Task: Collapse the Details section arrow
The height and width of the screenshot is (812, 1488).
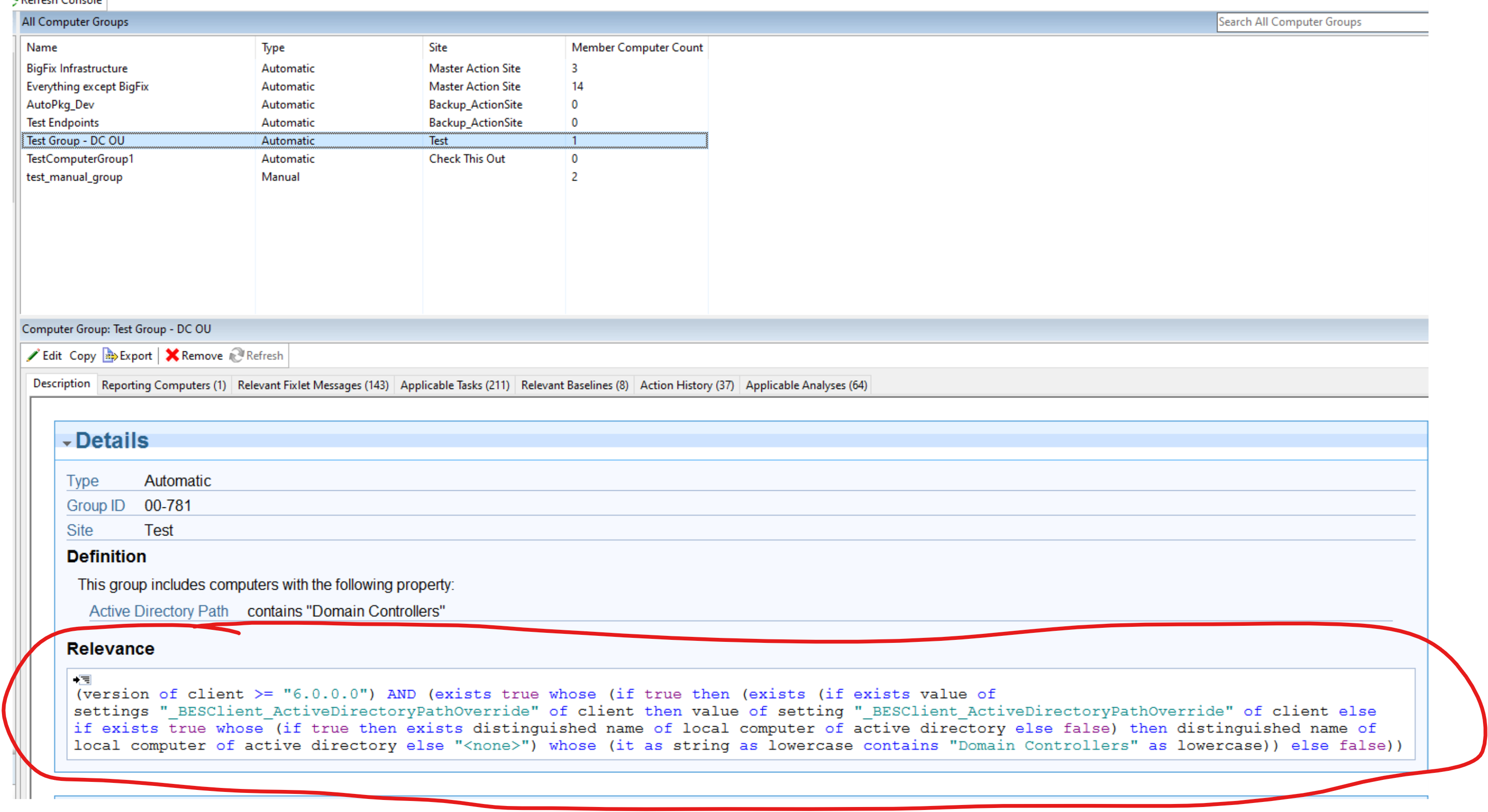Action: click(x=67, y=443)
